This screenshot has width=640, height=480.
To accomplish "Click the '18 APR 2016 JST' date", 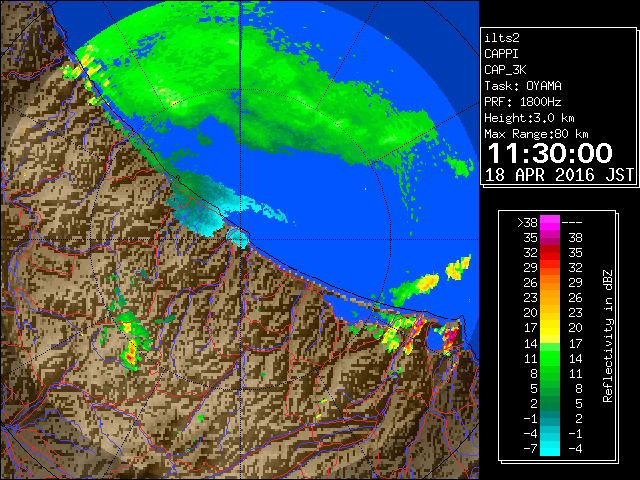I will [x=559, y=175].
